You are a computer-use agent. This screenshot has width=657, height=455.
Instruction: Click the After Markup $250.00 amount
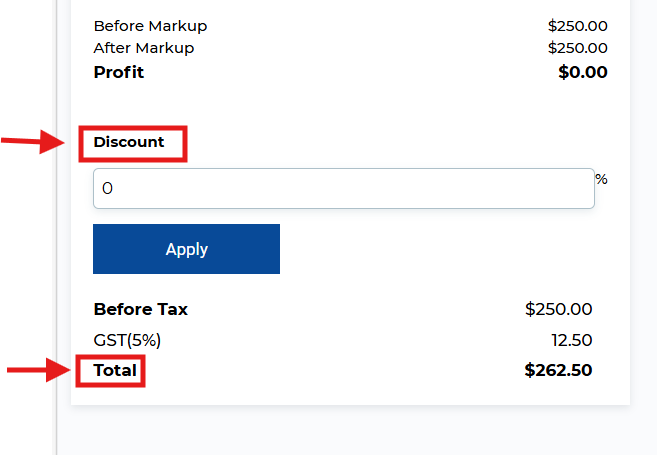[x=577, y=48]
